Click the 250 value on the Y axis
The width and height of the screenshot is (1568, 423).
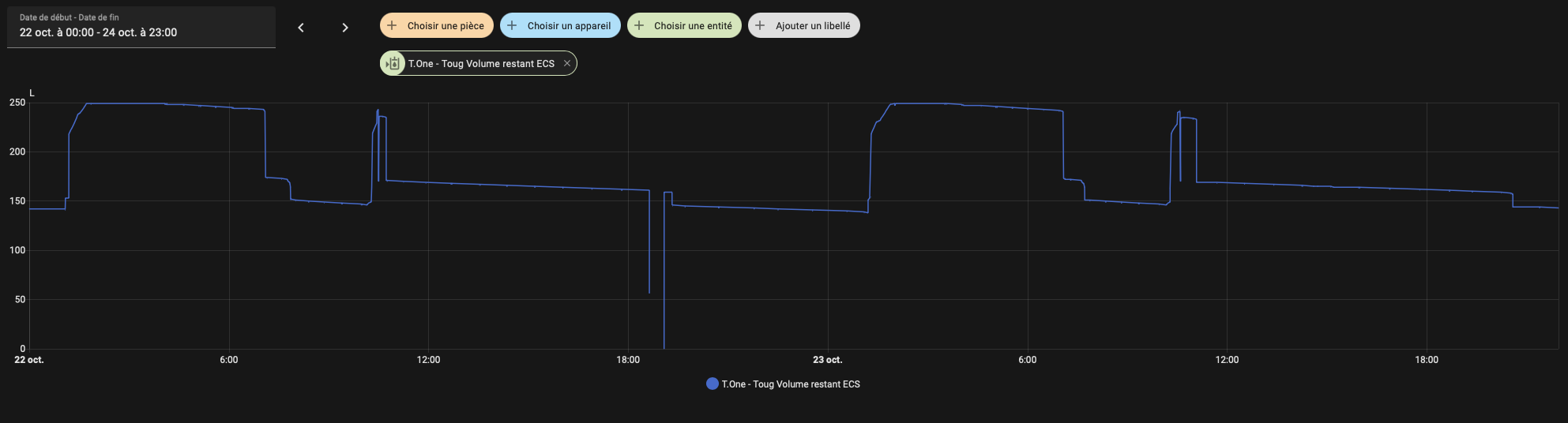click(x=17, y=103)
